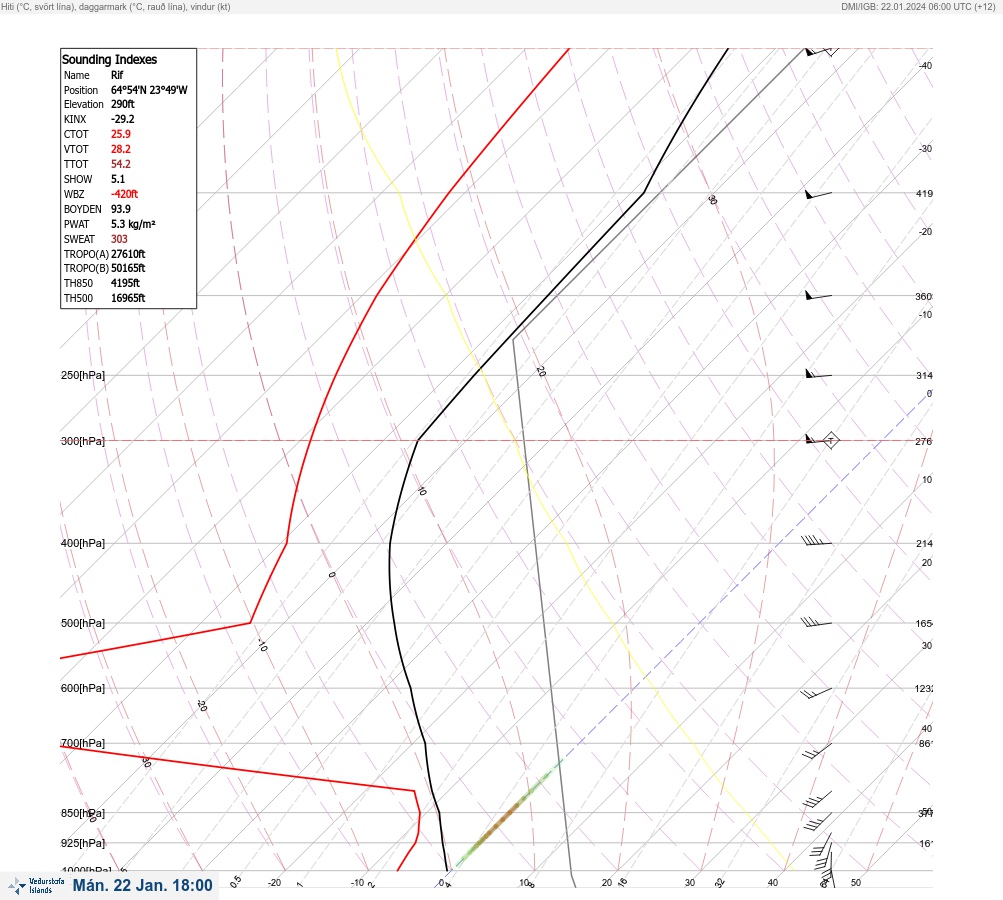This screenshot has height=900, width=1003.
Task: Click the wind barb at 700hPa level
Action: point(817,750)
